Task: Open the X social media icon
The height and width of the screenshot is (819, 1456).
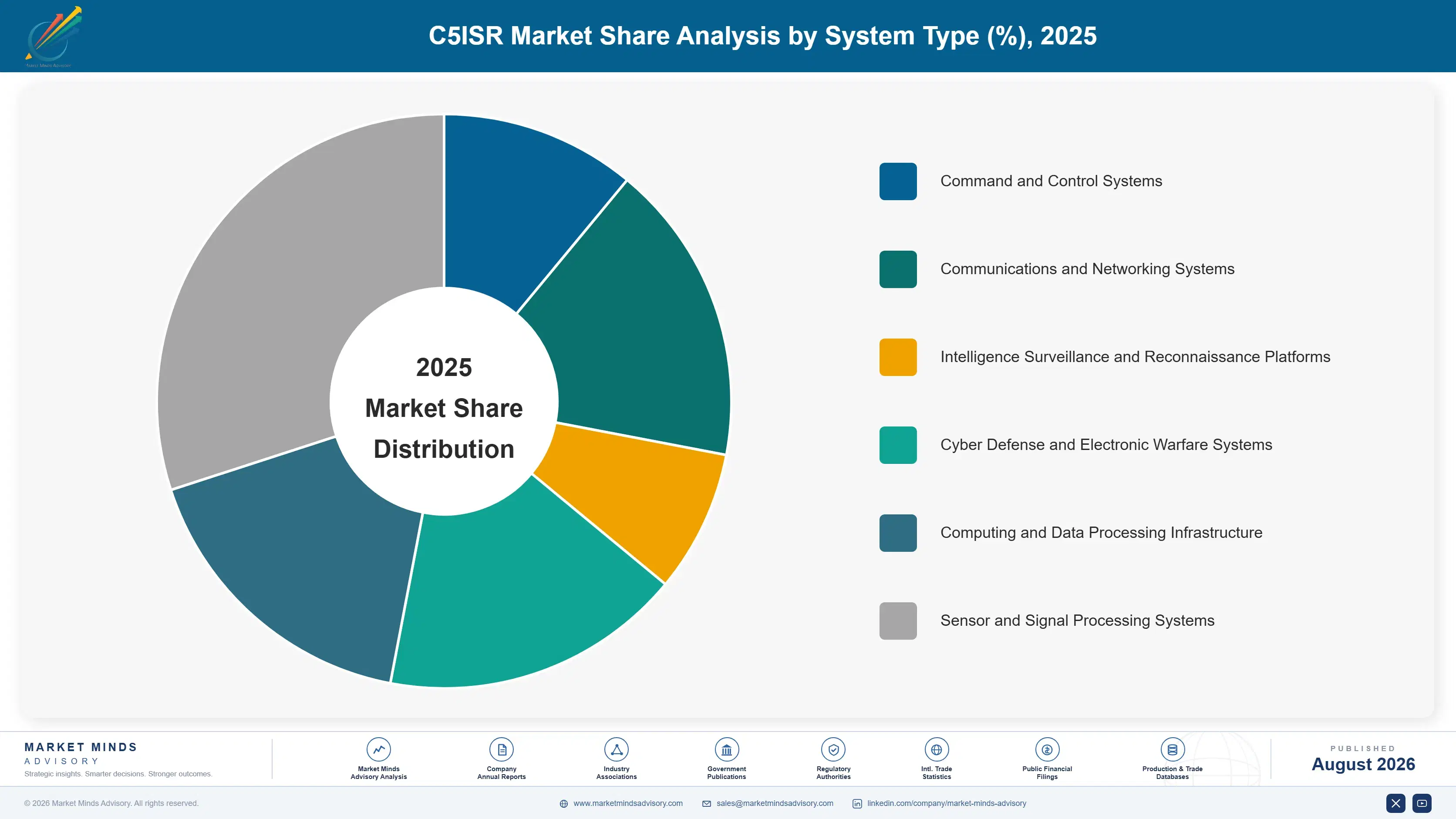Action: click(x=1395, y=803)
